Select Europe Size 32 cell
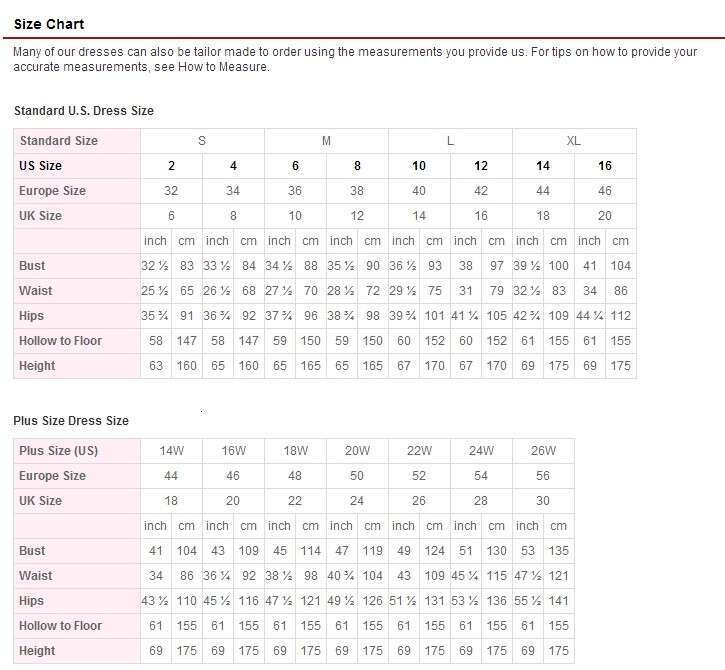This screenshot has width=725, height=670. (x=171, y=191)
